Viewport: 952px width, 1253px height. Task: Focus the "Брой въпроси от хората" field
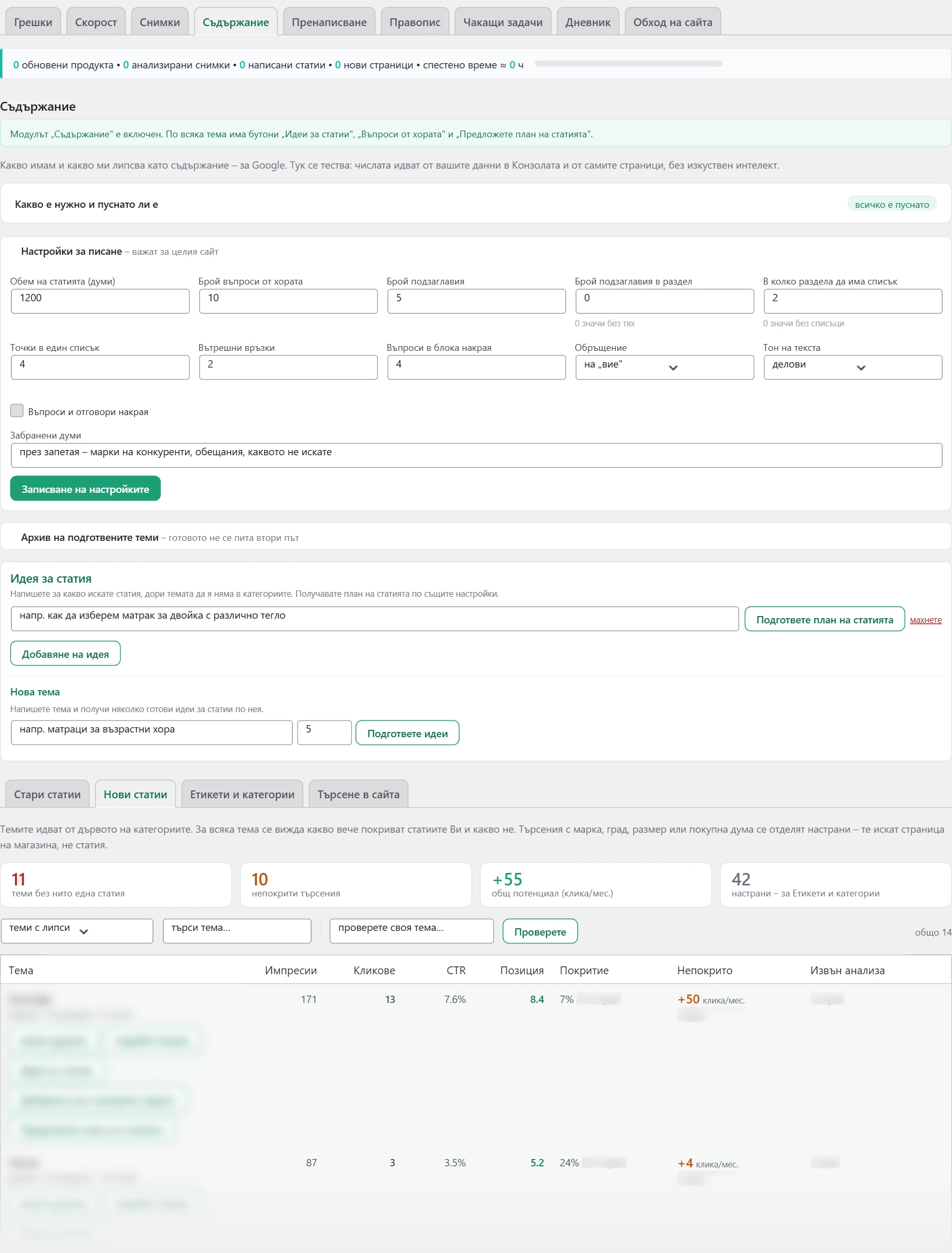coord(288,301)
